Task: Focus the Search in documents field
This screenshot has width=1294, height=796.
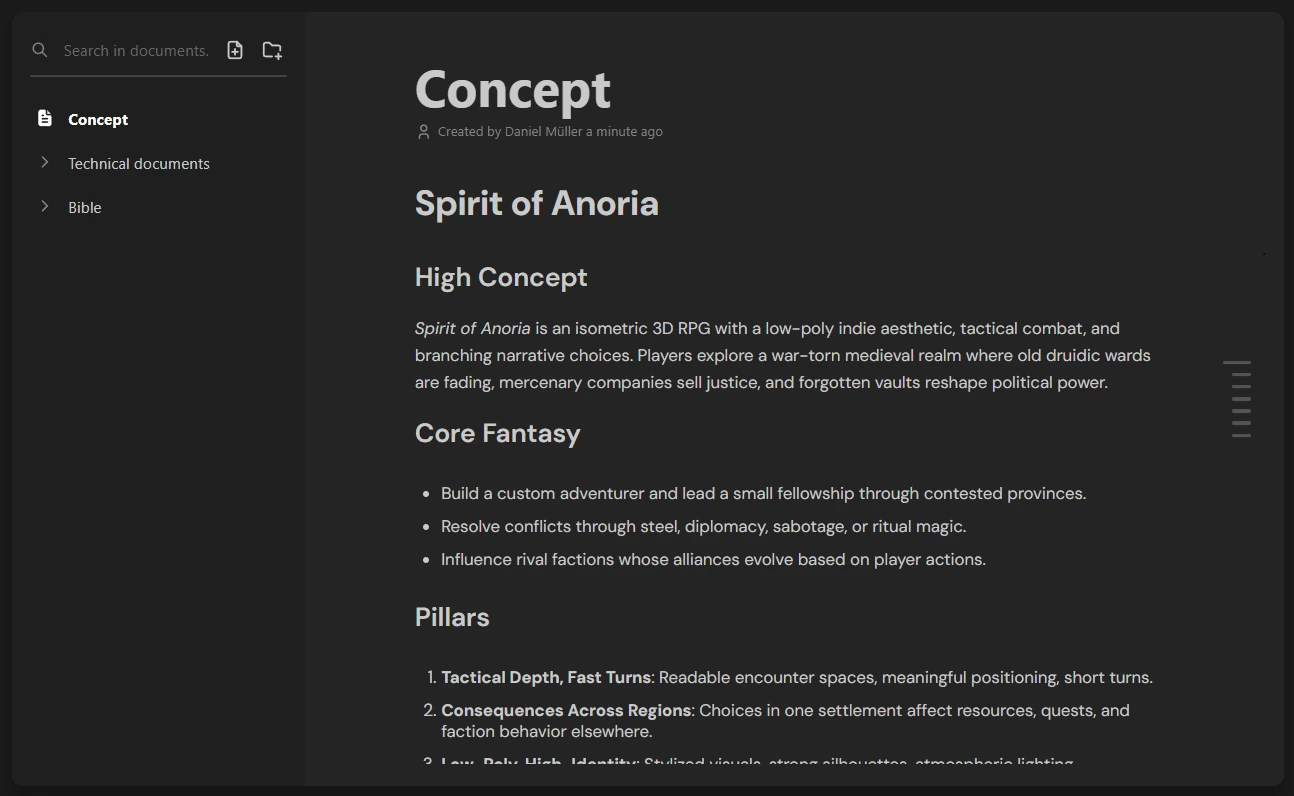Action: coord(136,51)
